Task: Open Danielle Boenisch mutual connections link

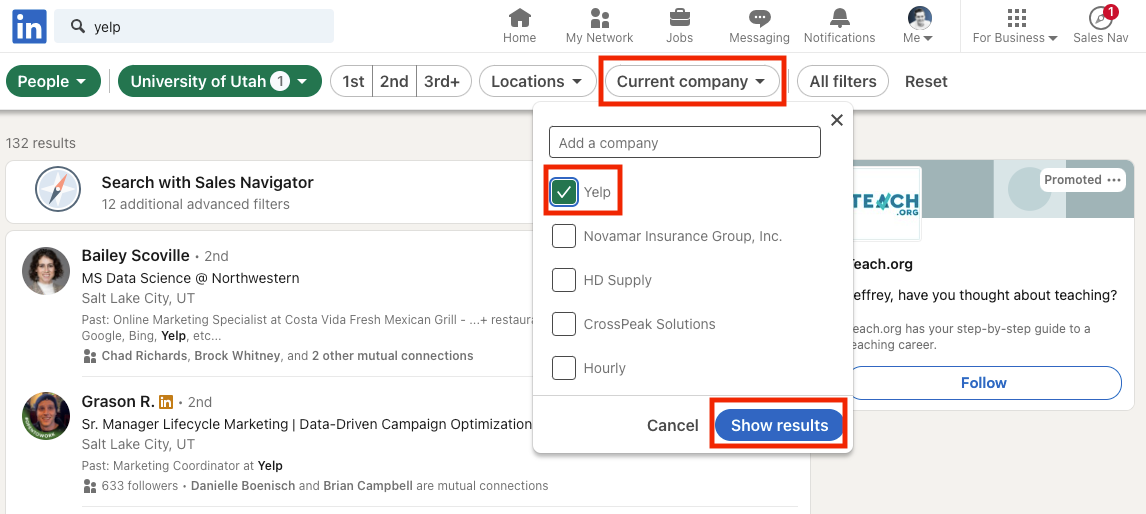Action: click(x=244, y=485)
